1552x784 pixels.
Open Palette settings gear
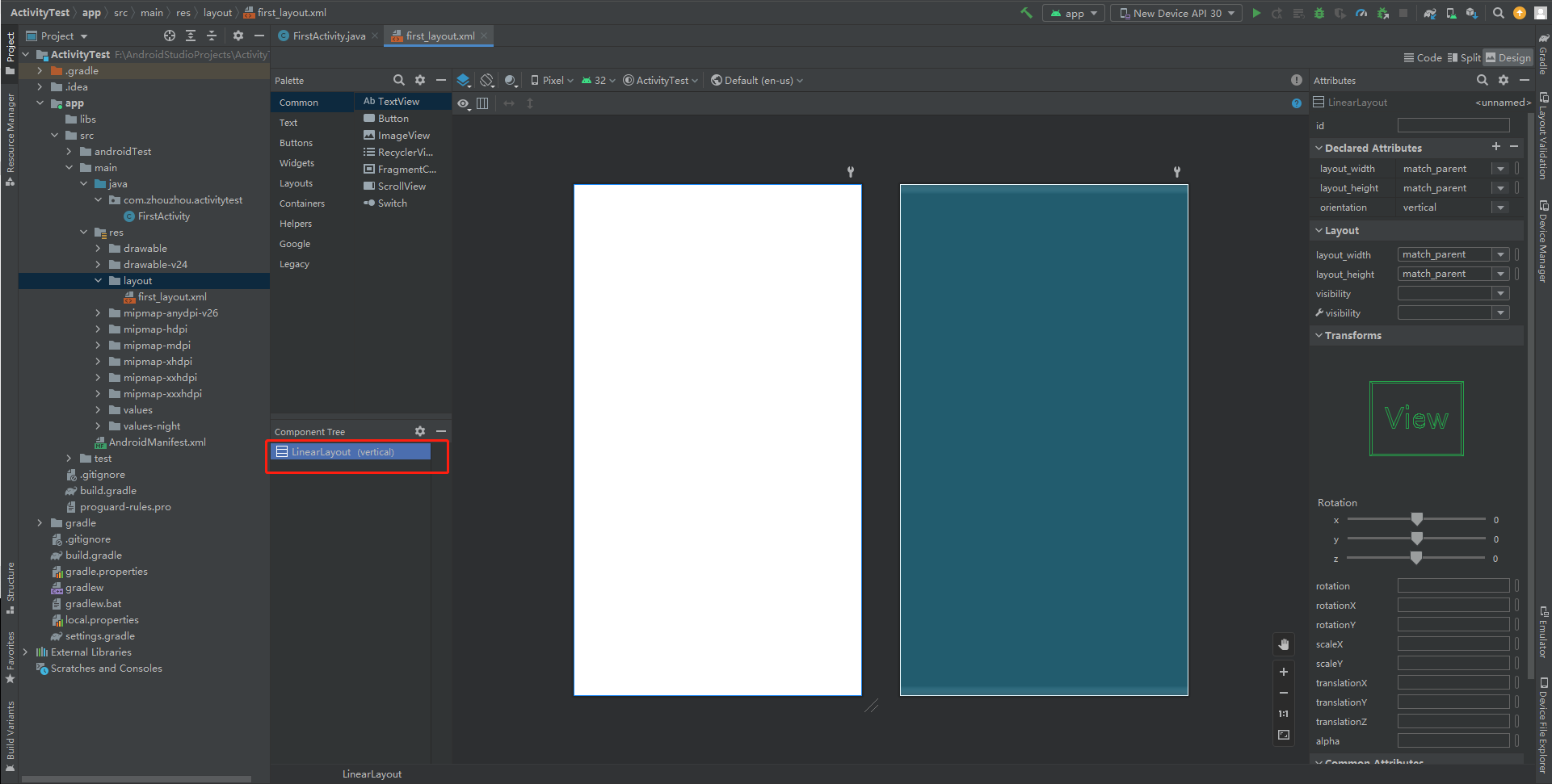tap(420, 80)
